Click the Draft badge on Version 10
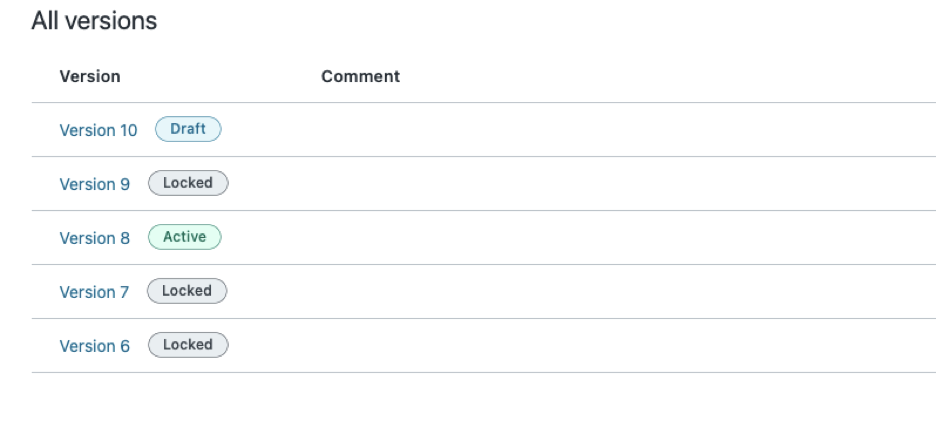The width and height of the screenshot is (936, 434). click(188, 129)
